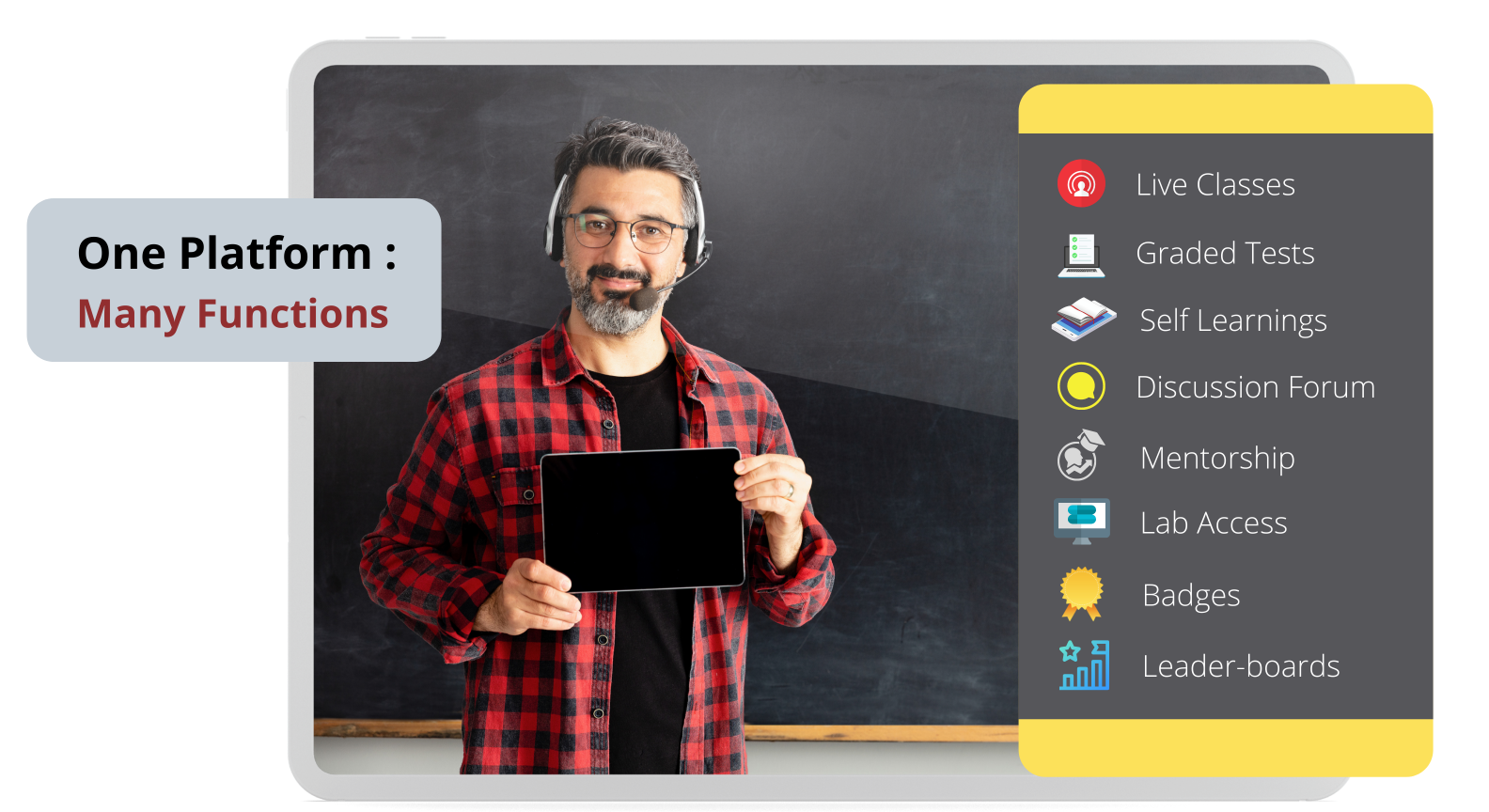Open Discussion Forum text label
This screenshot has width=1489, height=812.
click(x=1255, y=387)
